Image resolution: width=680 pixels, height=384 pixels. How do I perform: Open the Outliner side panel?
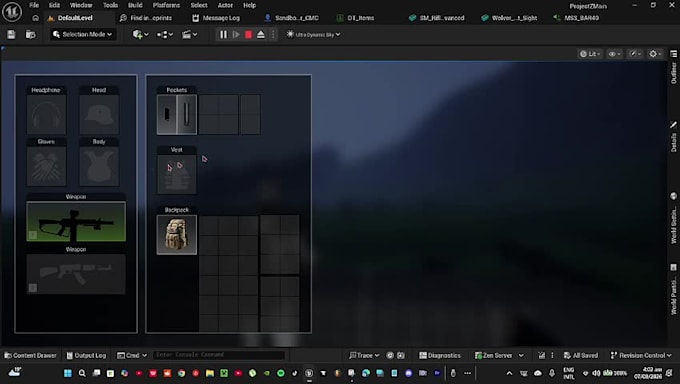(x=673, y=67)
